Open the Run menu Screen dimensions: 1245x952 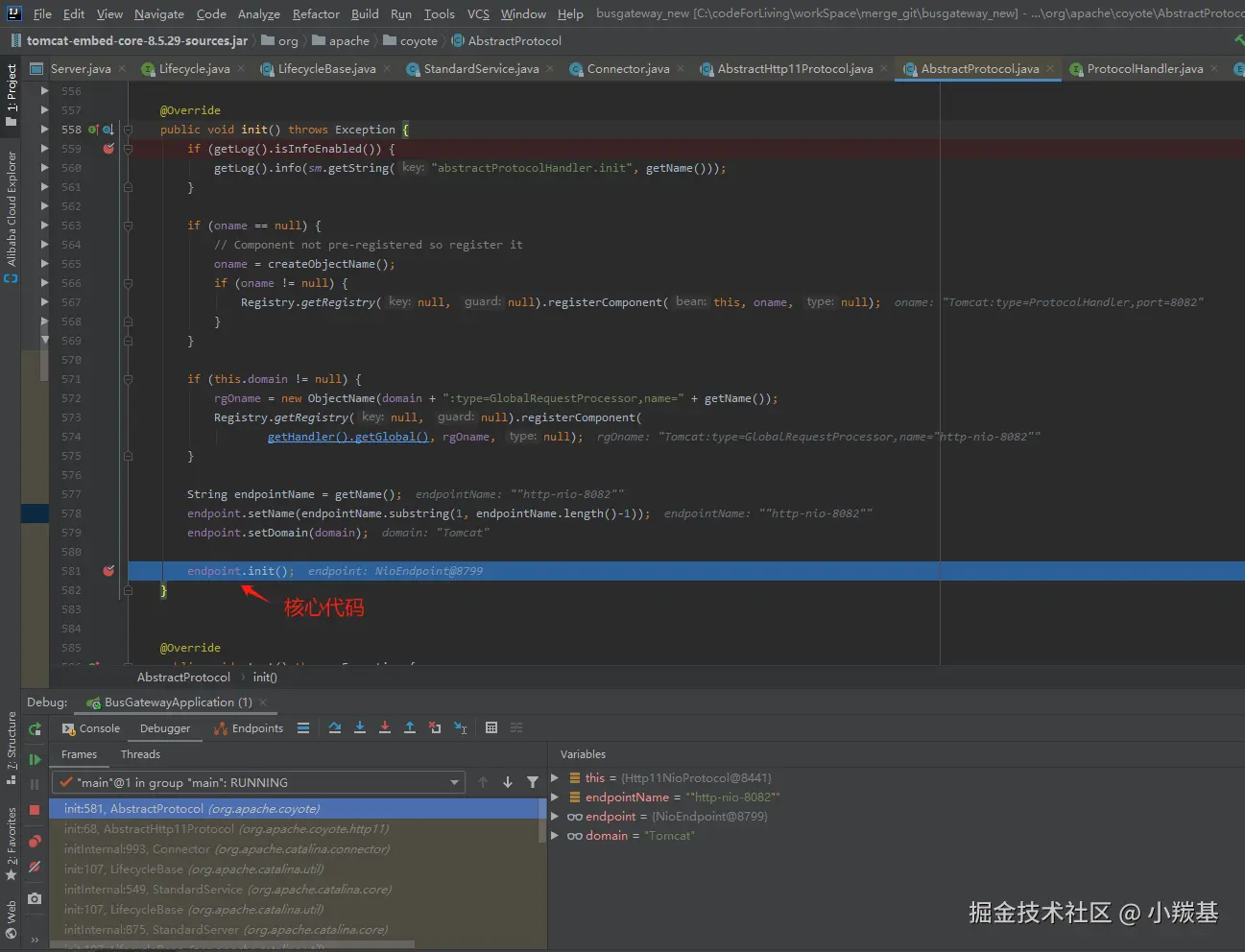401,13
